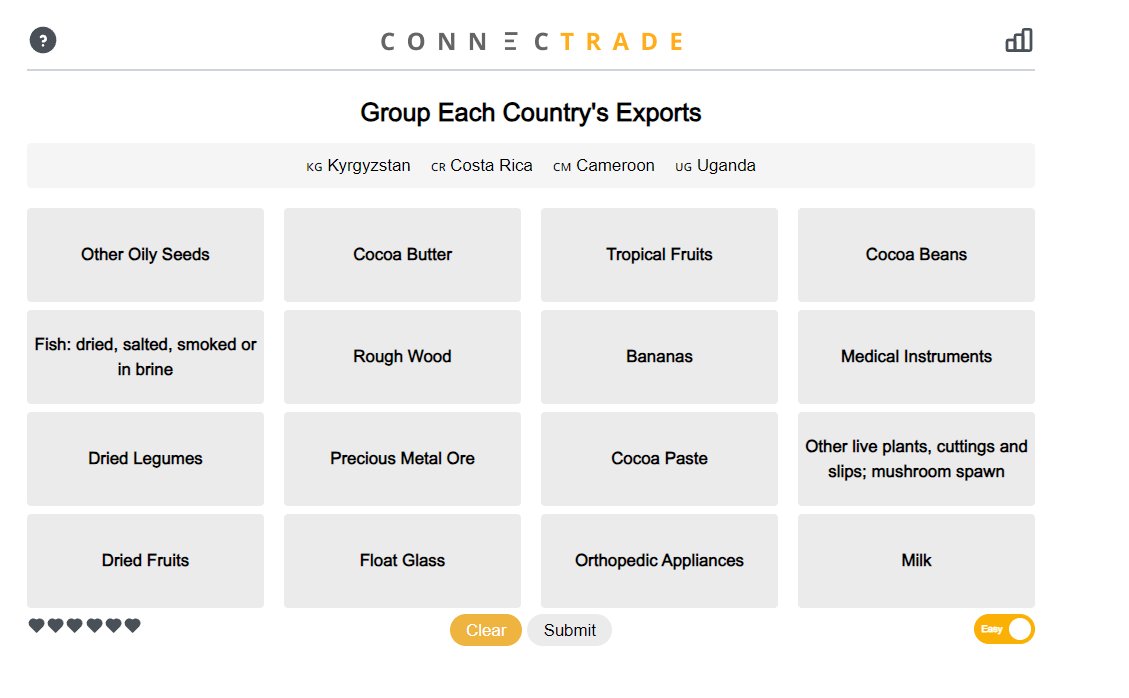Select the Cocoa Butter tile
Viewport: 1129px width, 698px height.
pos(402,254)
